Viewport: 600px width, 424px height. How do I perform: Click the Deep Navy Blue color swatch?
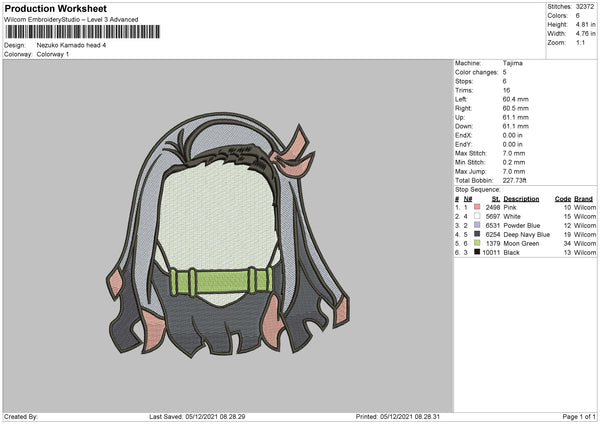coord(477,234)
